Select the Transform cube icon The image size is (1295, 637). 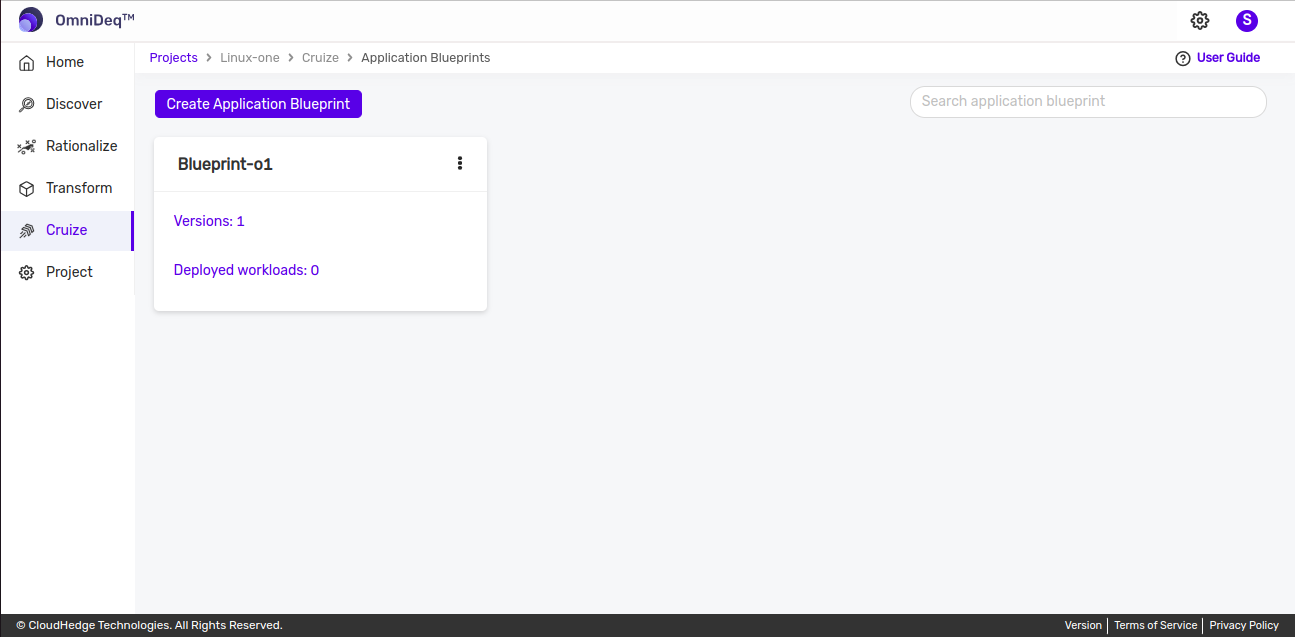pyautogui.click(x=27, y=188)
